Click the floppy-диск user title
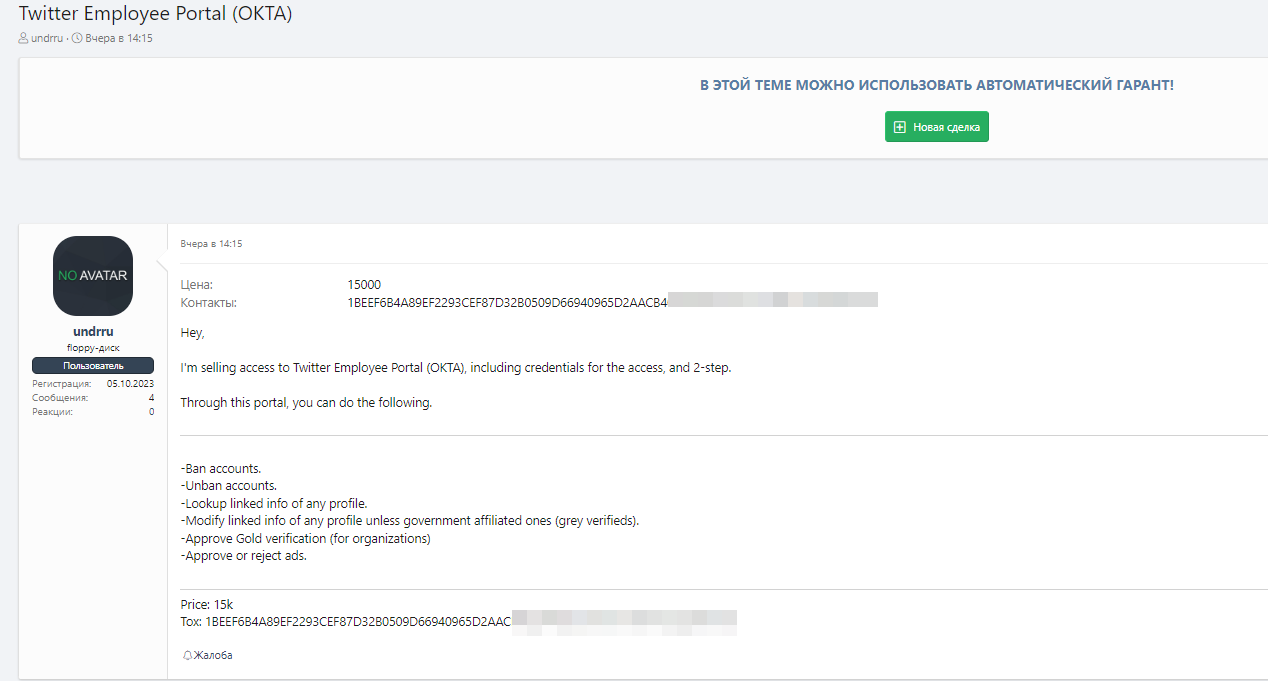 93,347
